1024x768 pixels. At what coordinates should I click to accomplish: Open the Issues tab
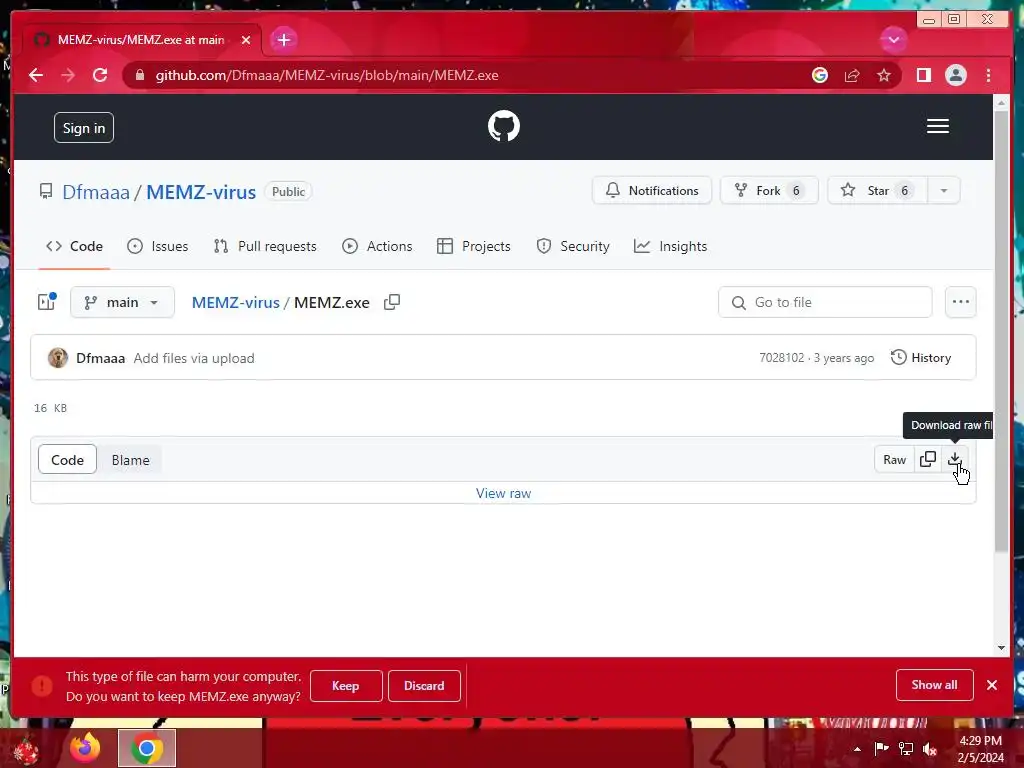[157, 246]
